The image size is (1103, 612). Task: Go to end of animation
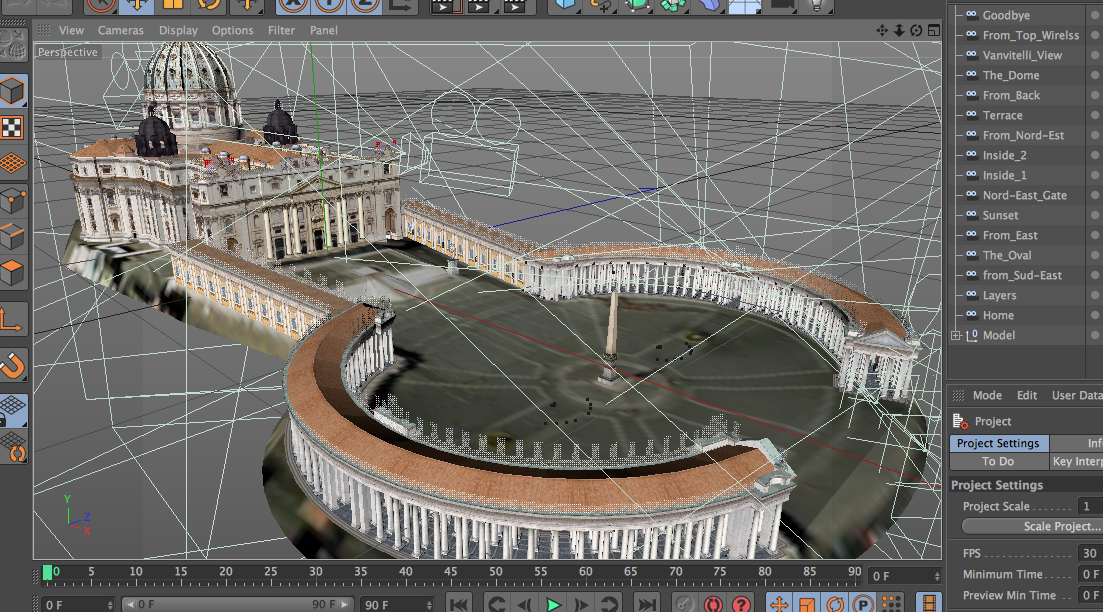pos(646,604)
